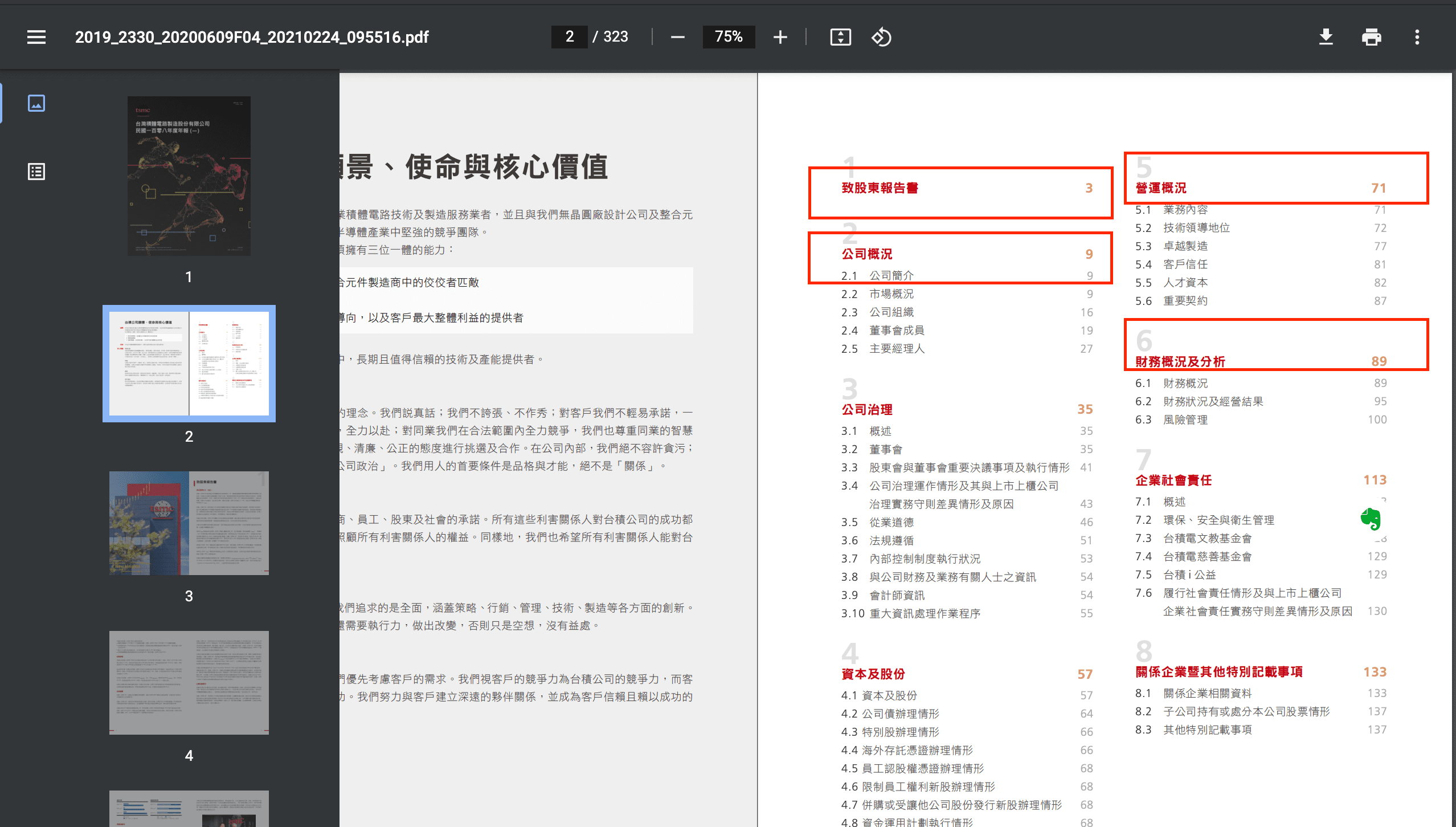Toggle the sidebar menu hamburger icon
The image size is (1456, 827).
tap(36, 37)
